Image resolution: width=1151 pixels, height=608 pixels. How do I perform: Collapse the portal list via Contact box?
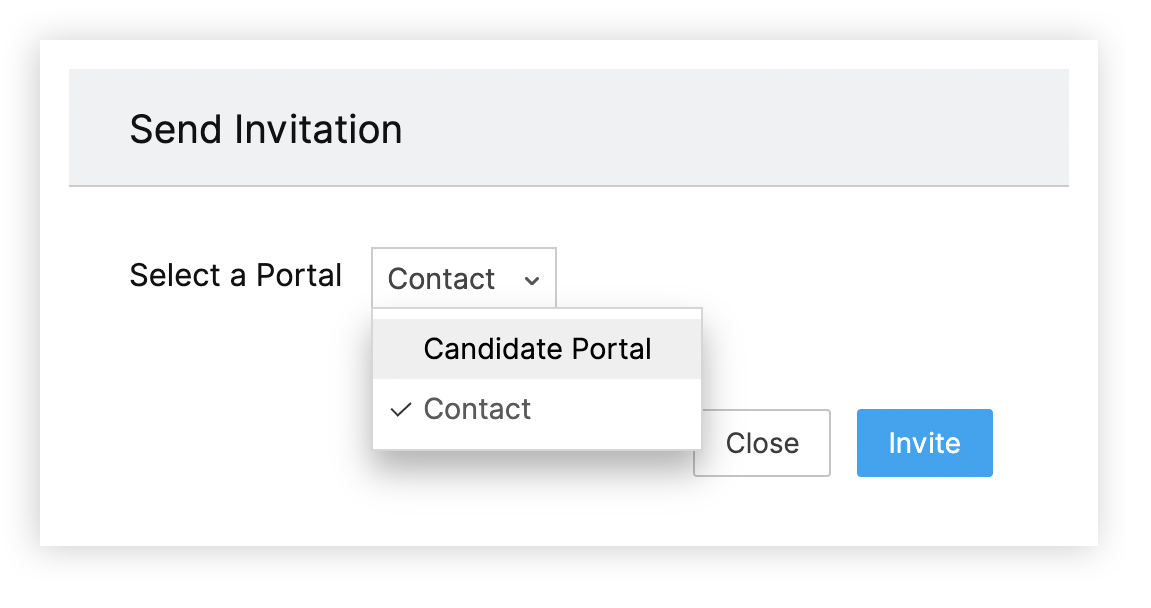click(x=463, y=279)
